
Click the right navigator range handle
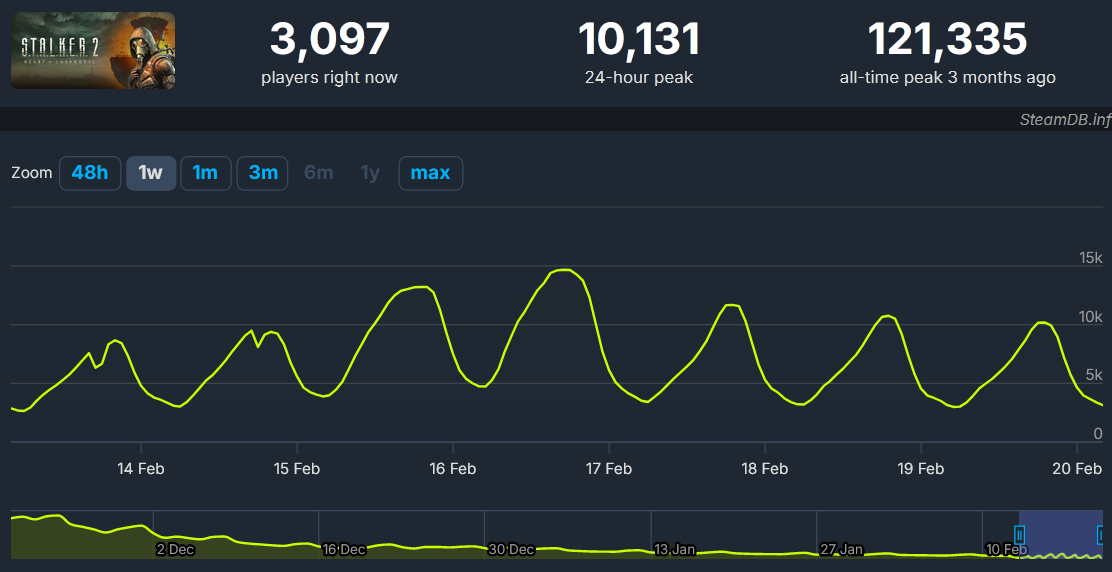coord(1101,534)
